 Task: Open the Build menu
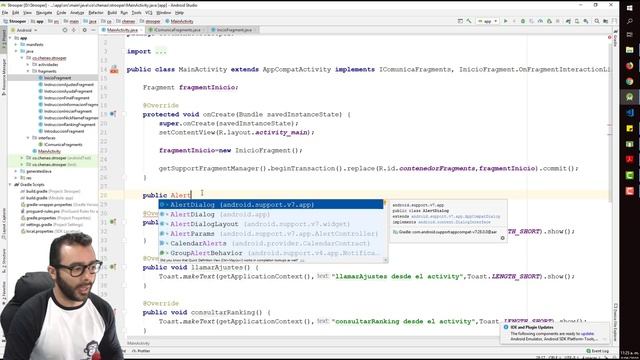[112, 13]
